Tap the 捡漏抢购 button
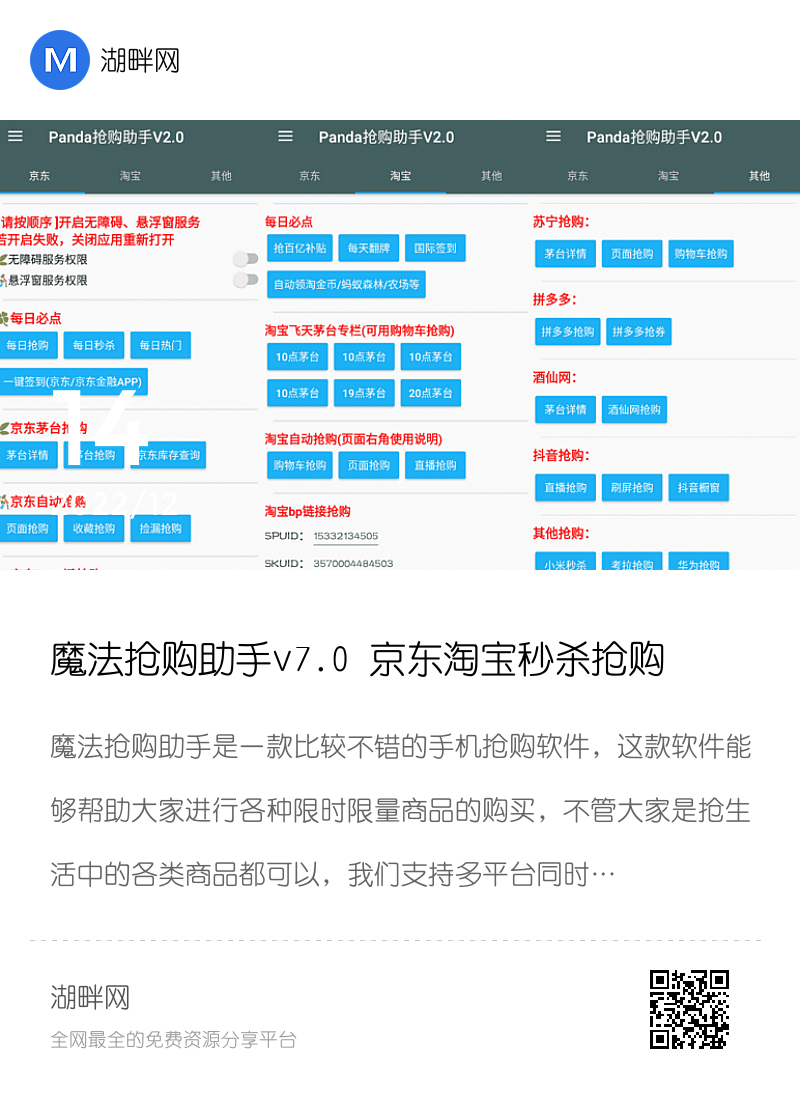The image size is (800, 1120). (x=160, y=529)
